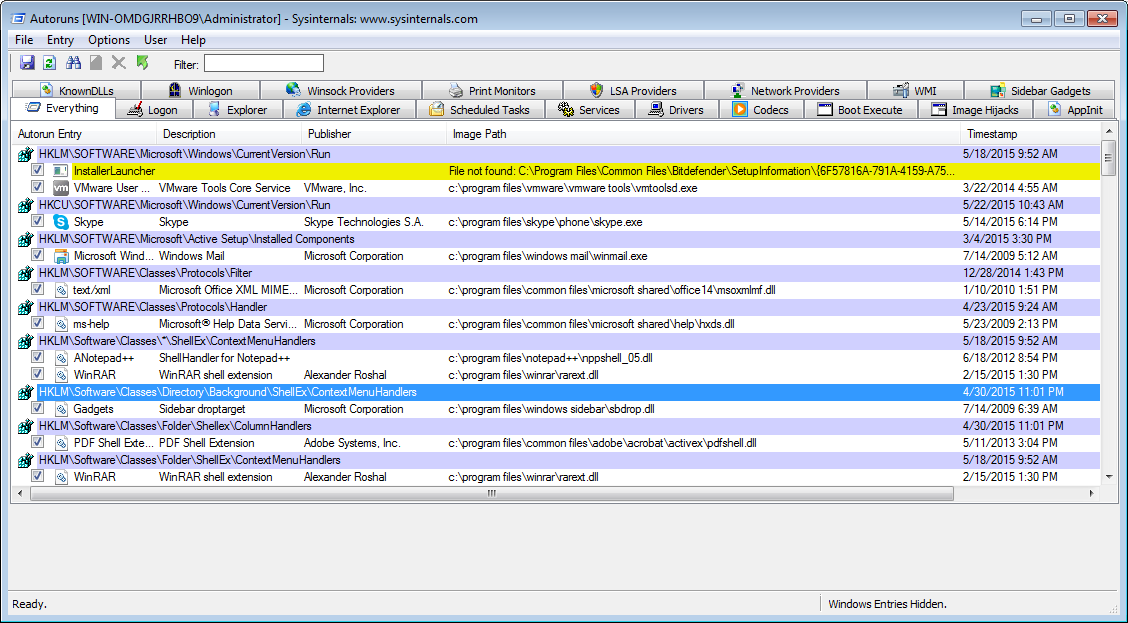Open the Services tab
The height and width of the screenshot is (623, 1128).
coord(589,109)
